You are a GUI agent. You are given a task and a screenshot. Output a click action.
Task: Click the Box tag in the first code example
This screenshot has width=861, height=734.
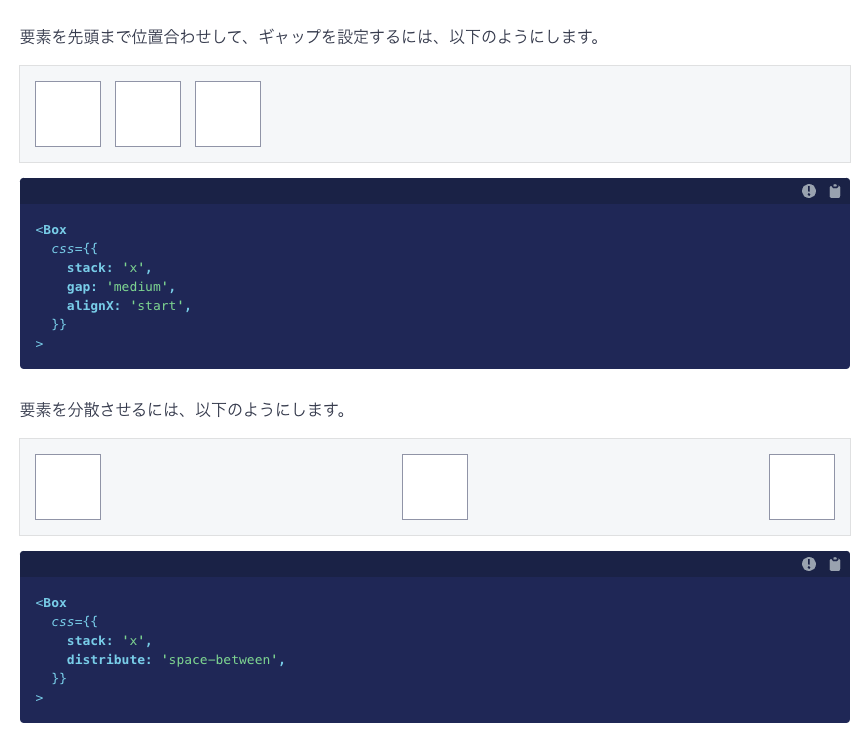[51, 229]
